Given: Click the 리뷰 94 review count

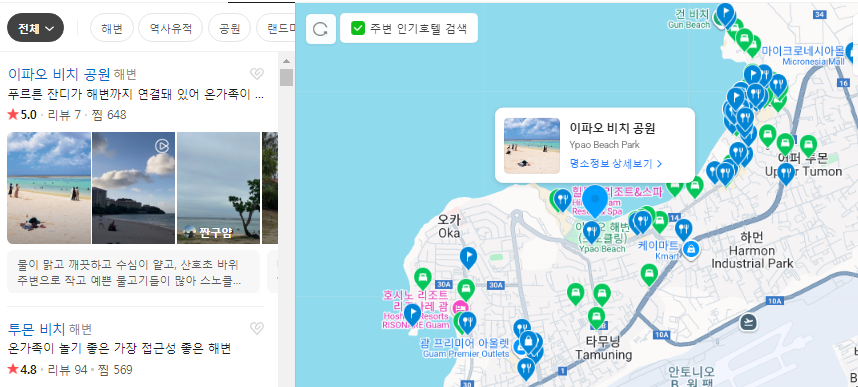Looking at the screenshot, I should click(67, 369).
